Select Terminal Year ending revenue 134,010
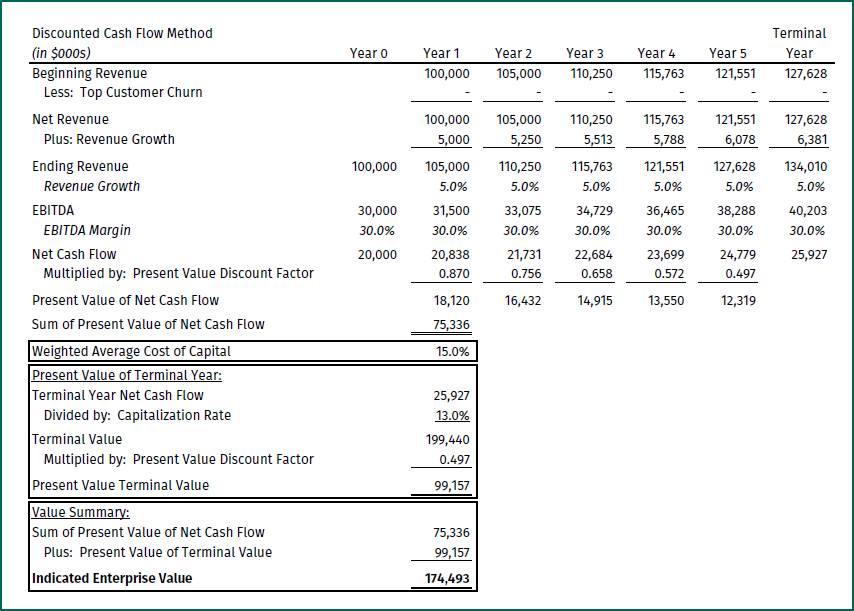Screen dimensions: 854x611 pyautogui.click(x=806, y=167)
